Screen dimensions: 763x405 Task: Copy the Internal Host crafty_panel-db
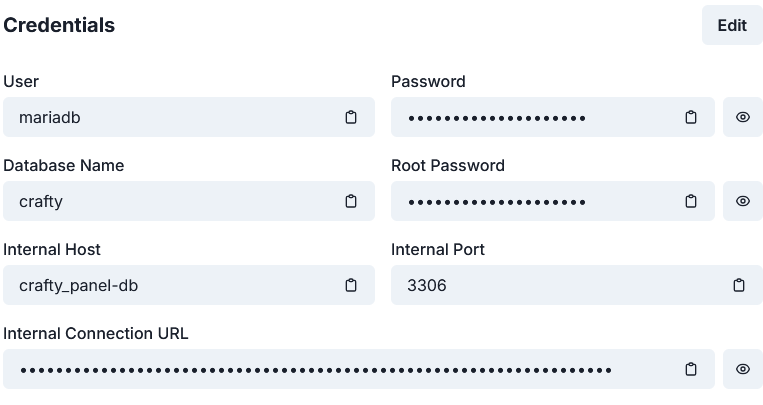click(351, 285)
